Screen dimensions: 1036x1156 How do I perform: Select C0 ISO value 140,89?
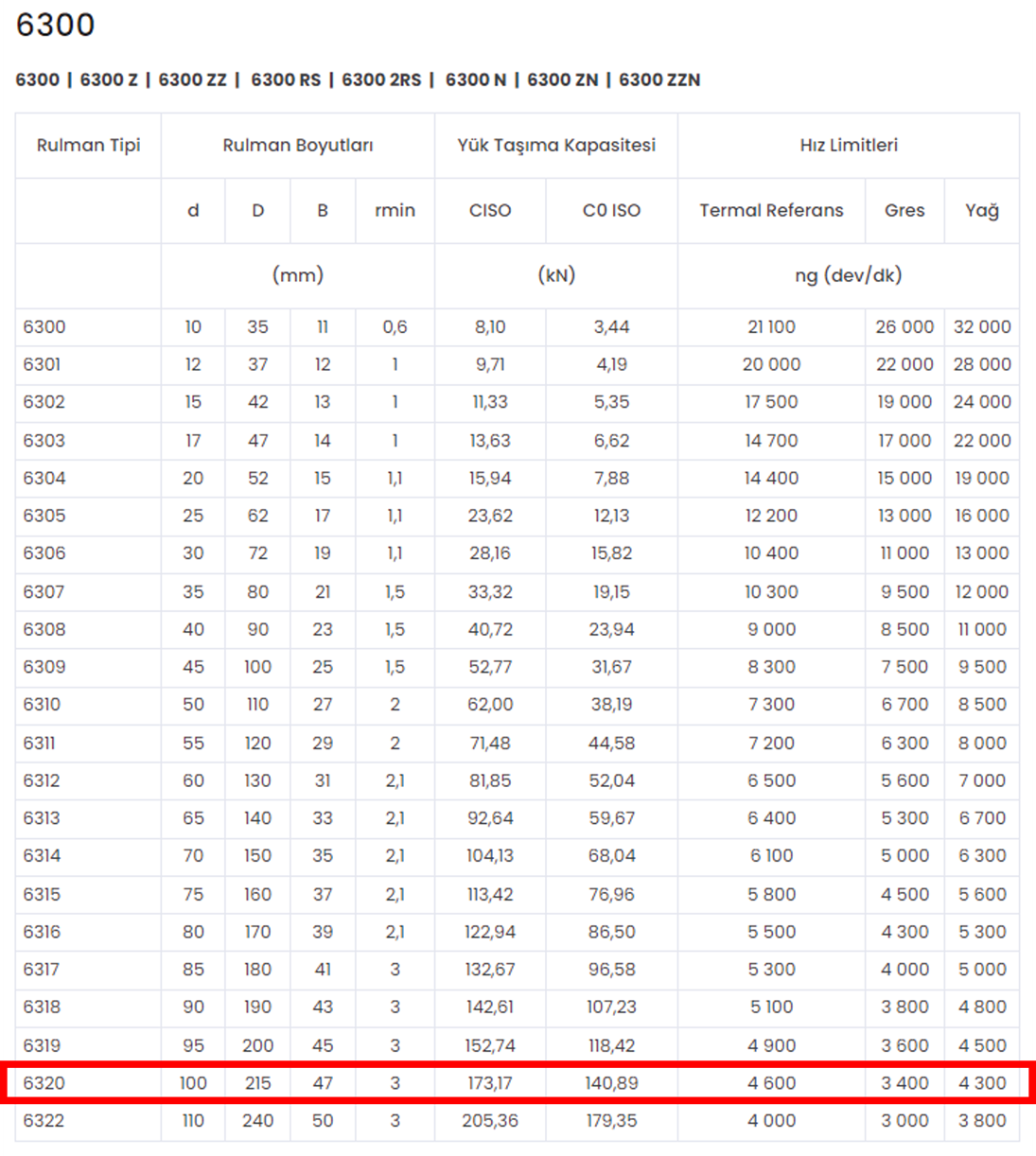tap(611, 1083)
